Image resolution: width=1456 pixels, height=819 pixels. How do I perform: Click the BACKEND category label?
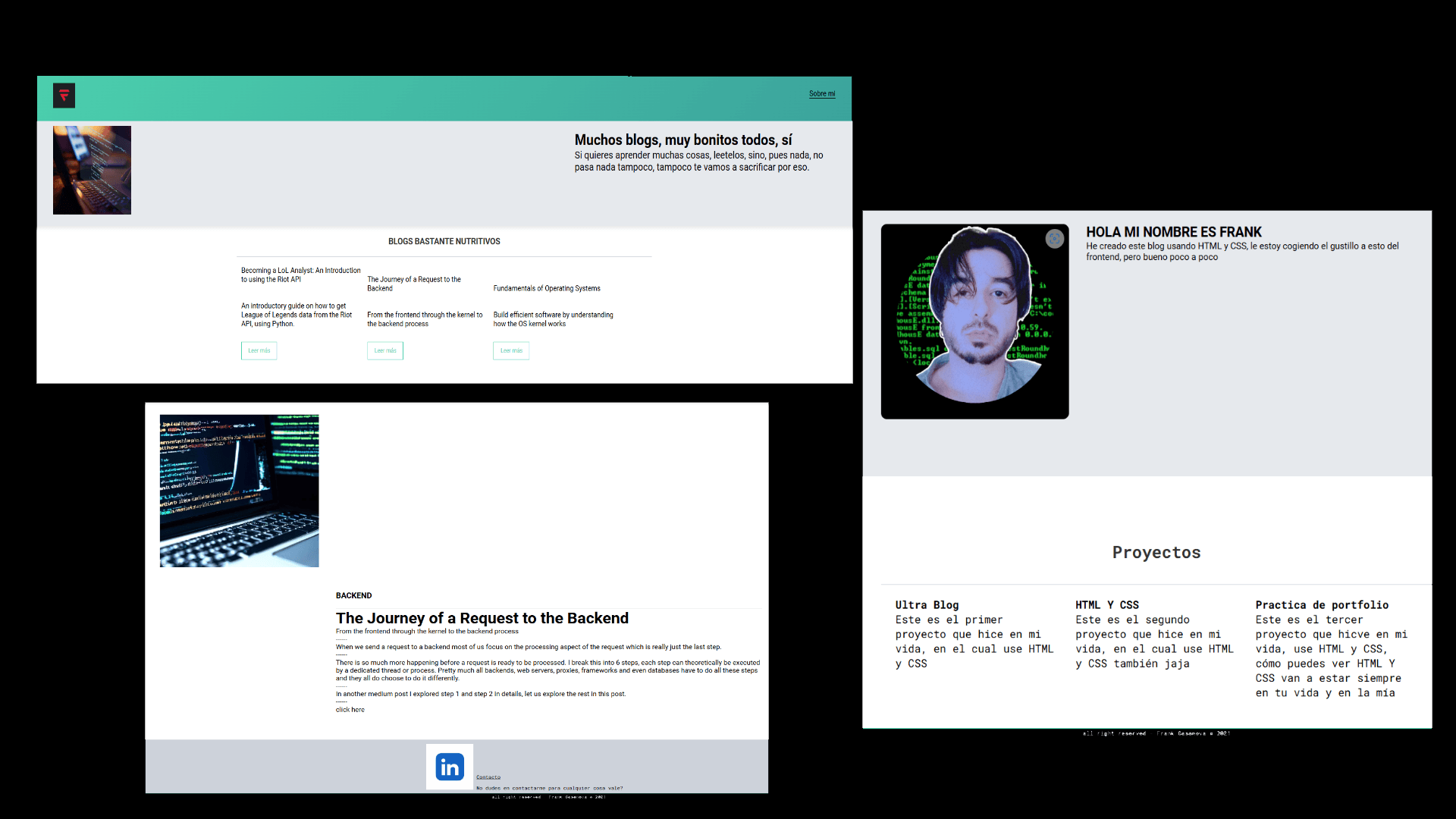tap(353, 595)
